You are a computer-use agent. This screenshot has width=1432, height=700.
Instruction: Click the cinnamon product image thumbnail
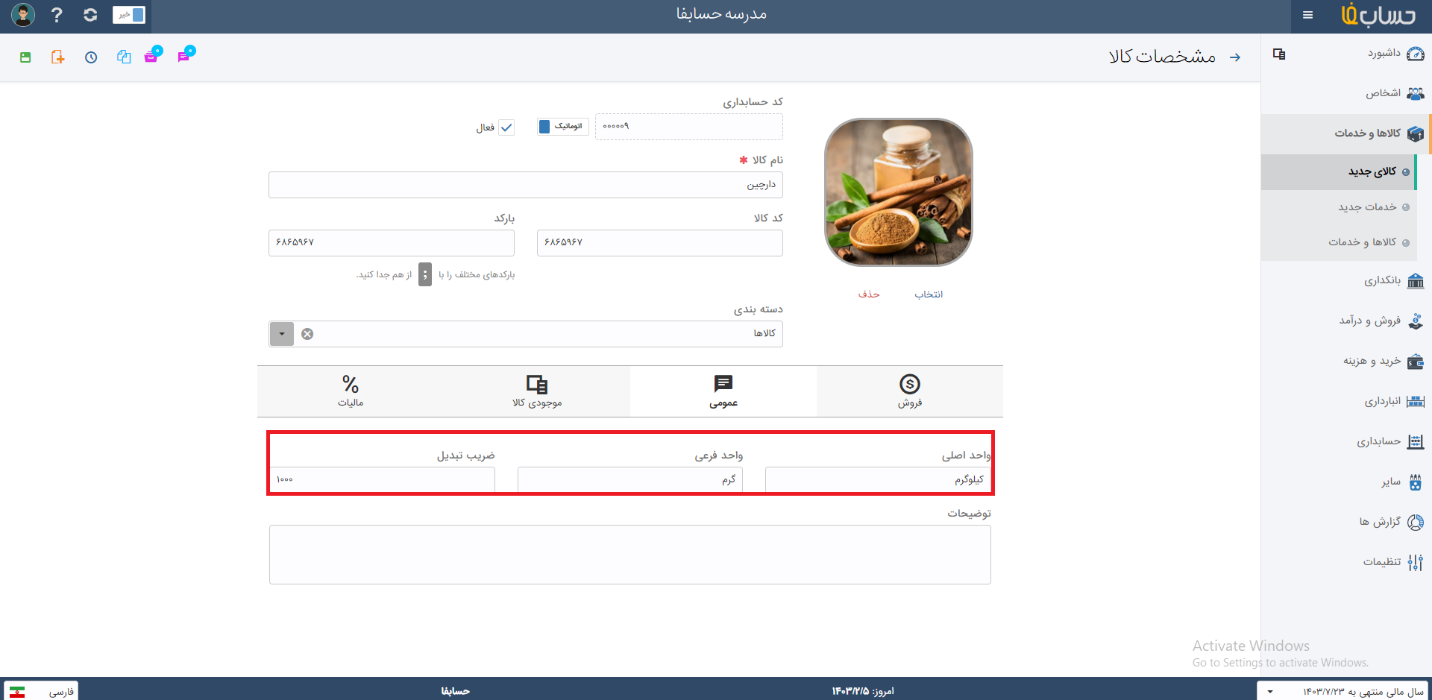pyautogui.click(x=899, y=192)
